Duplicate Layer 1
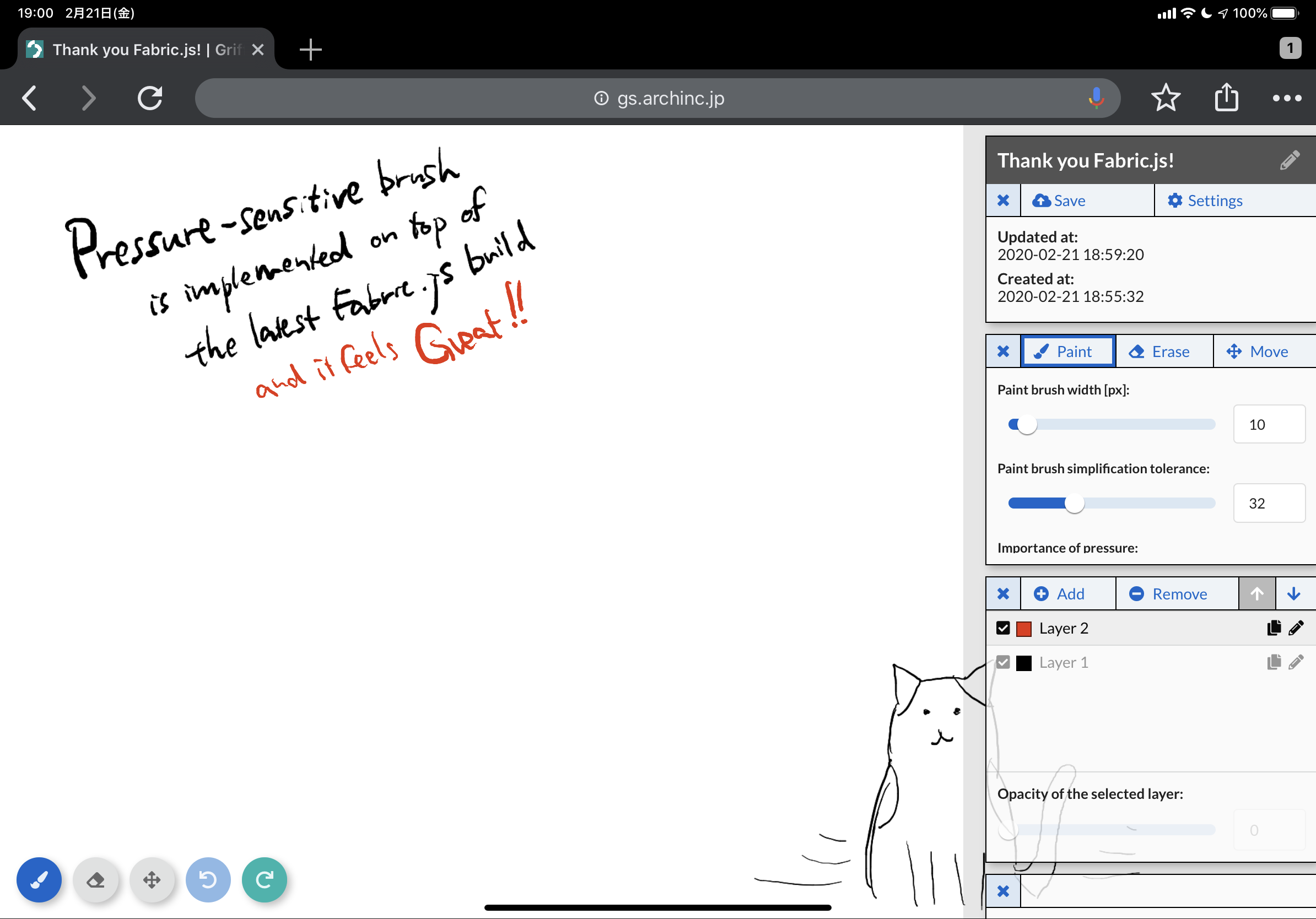The height and width of the screenshot is (919, 1316). (1274, 662)
